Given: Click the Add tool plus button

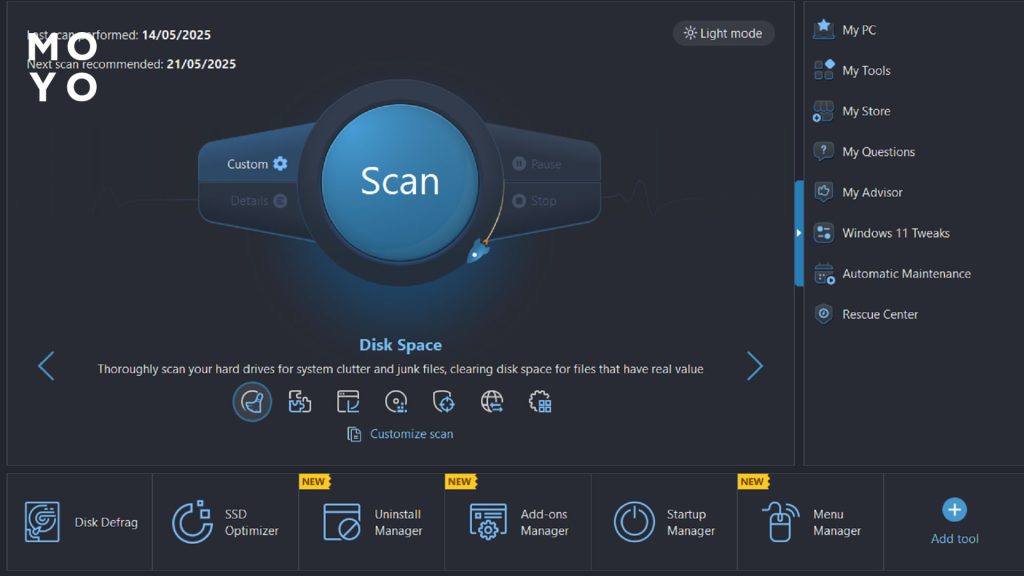Looking at the screenshot, I should click(954, 511).
